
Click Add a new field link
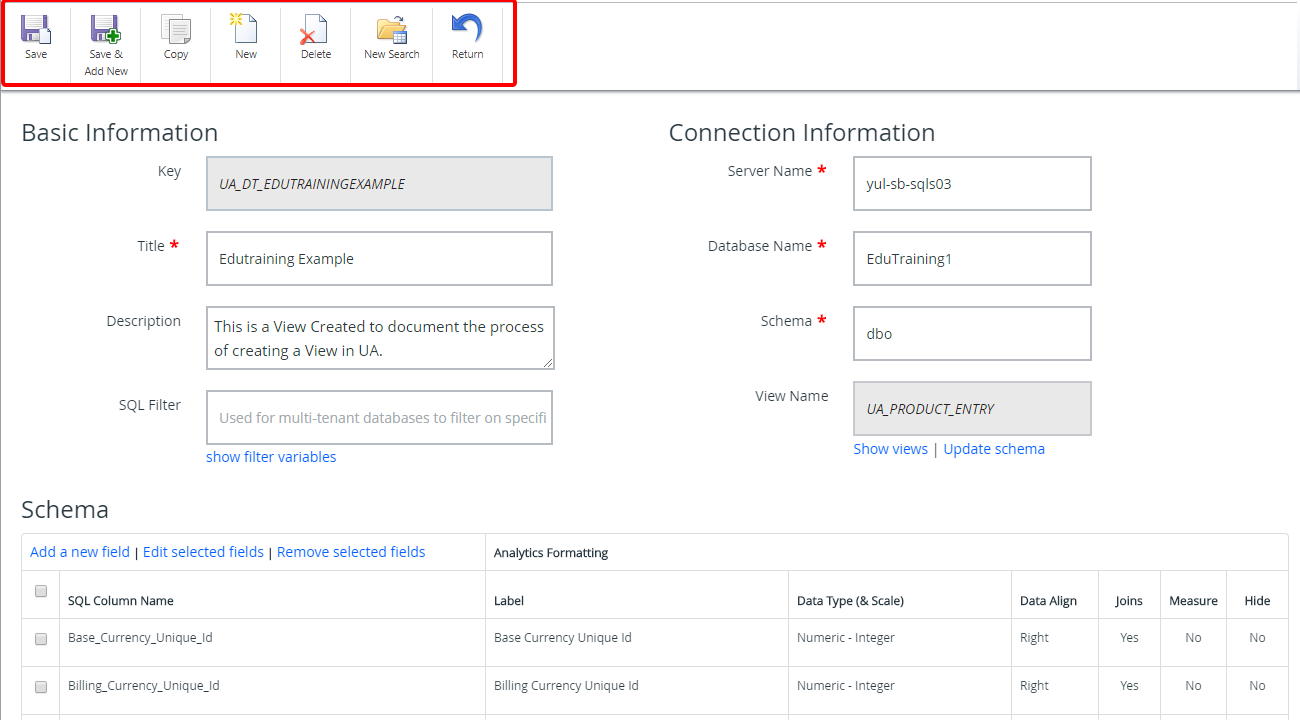coord(80,552)
